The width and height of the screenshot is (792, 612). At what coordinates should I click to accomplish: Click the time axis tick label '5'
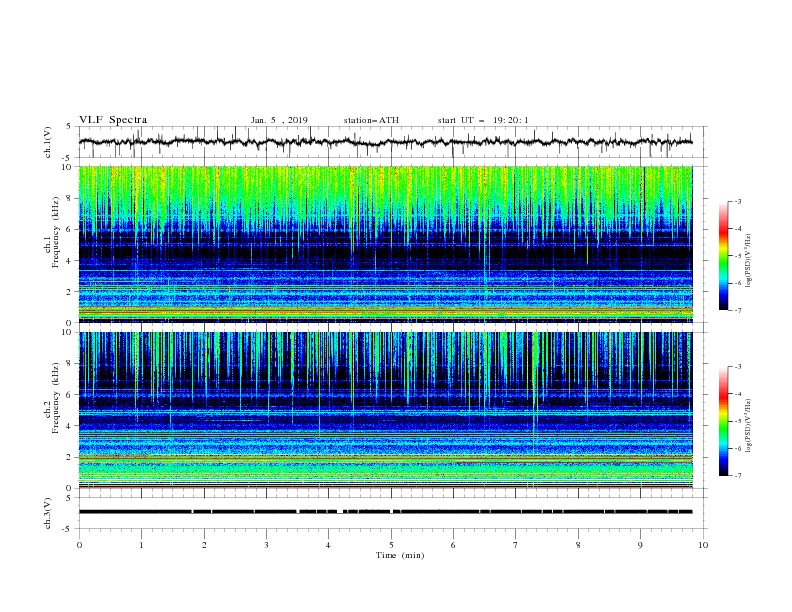(x=391, y=545)
